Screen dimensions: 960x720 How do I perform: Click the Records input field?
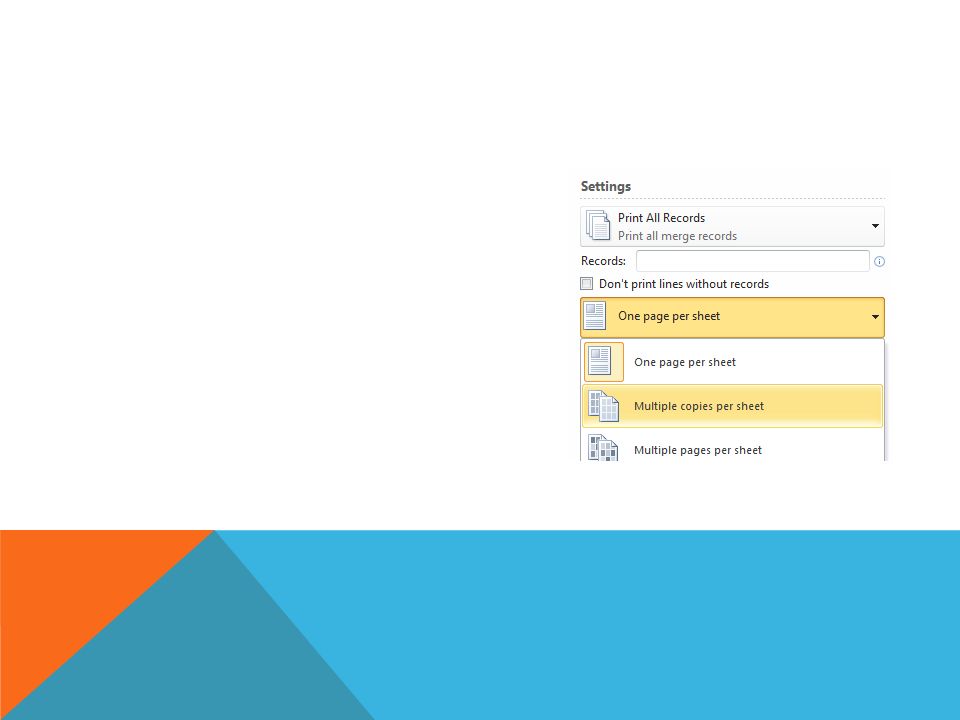point(752,261)
